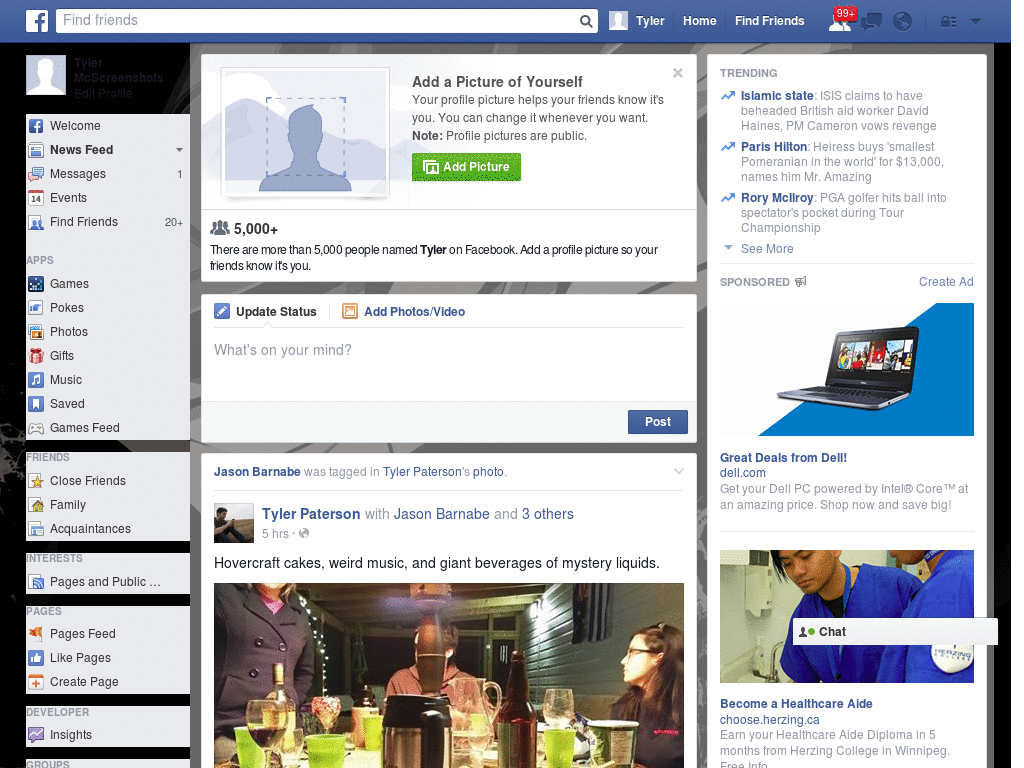Click the Events calendar icon
Viewport: 1024px width, 768px height.
pos(36,198)
